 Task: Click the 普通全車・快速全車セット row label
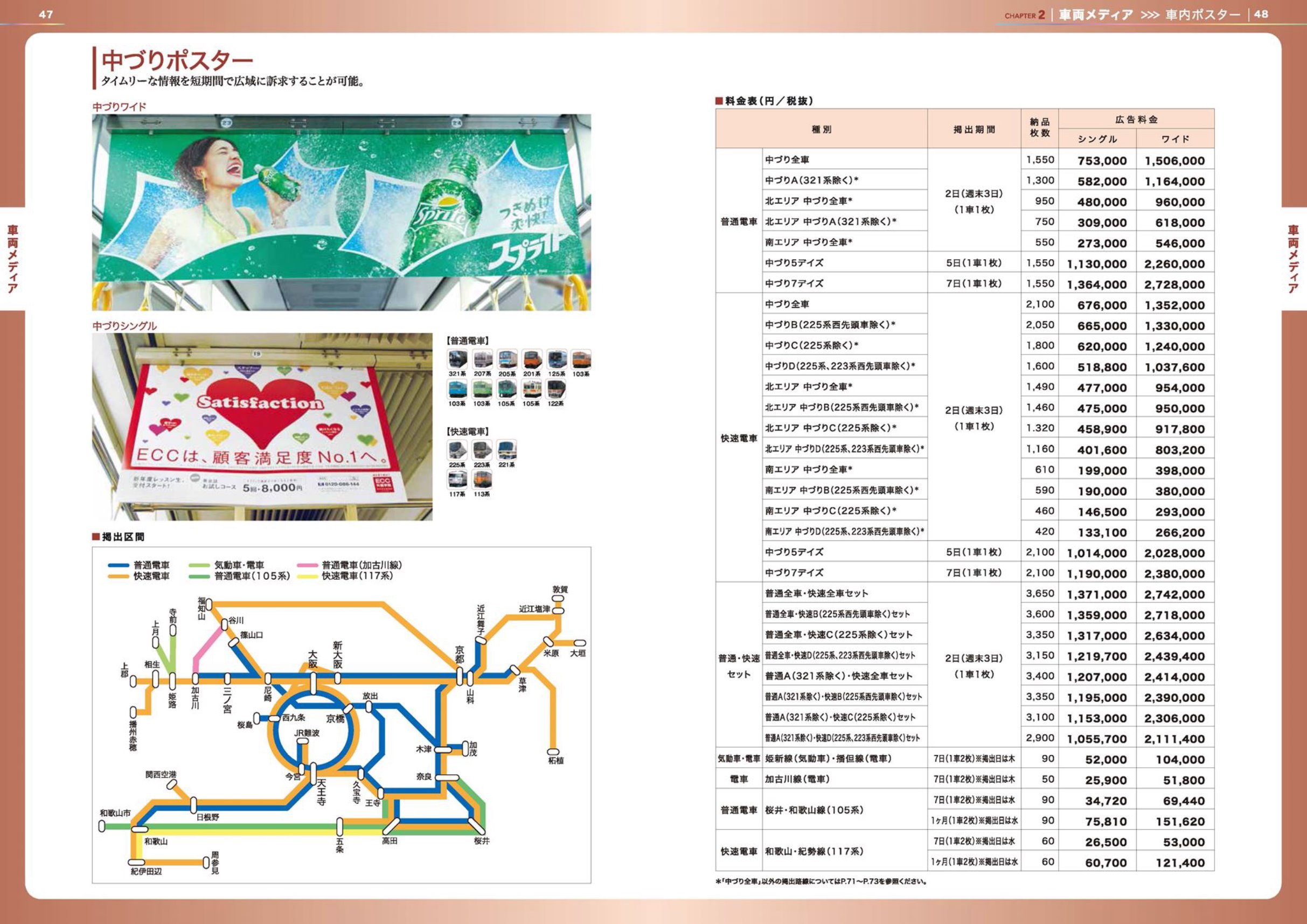point(816,593)
